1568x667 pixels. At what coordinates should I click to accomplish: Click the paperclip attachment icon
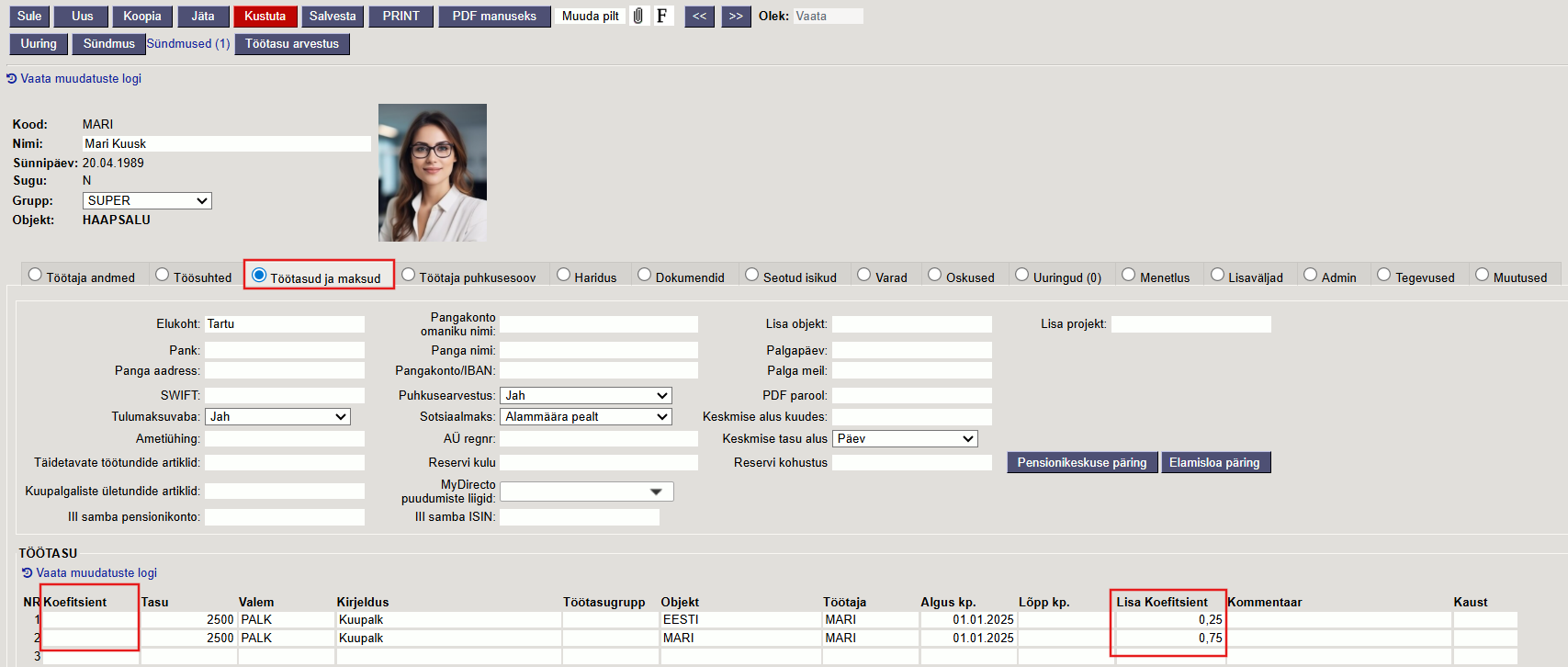(x=638, y=16)
